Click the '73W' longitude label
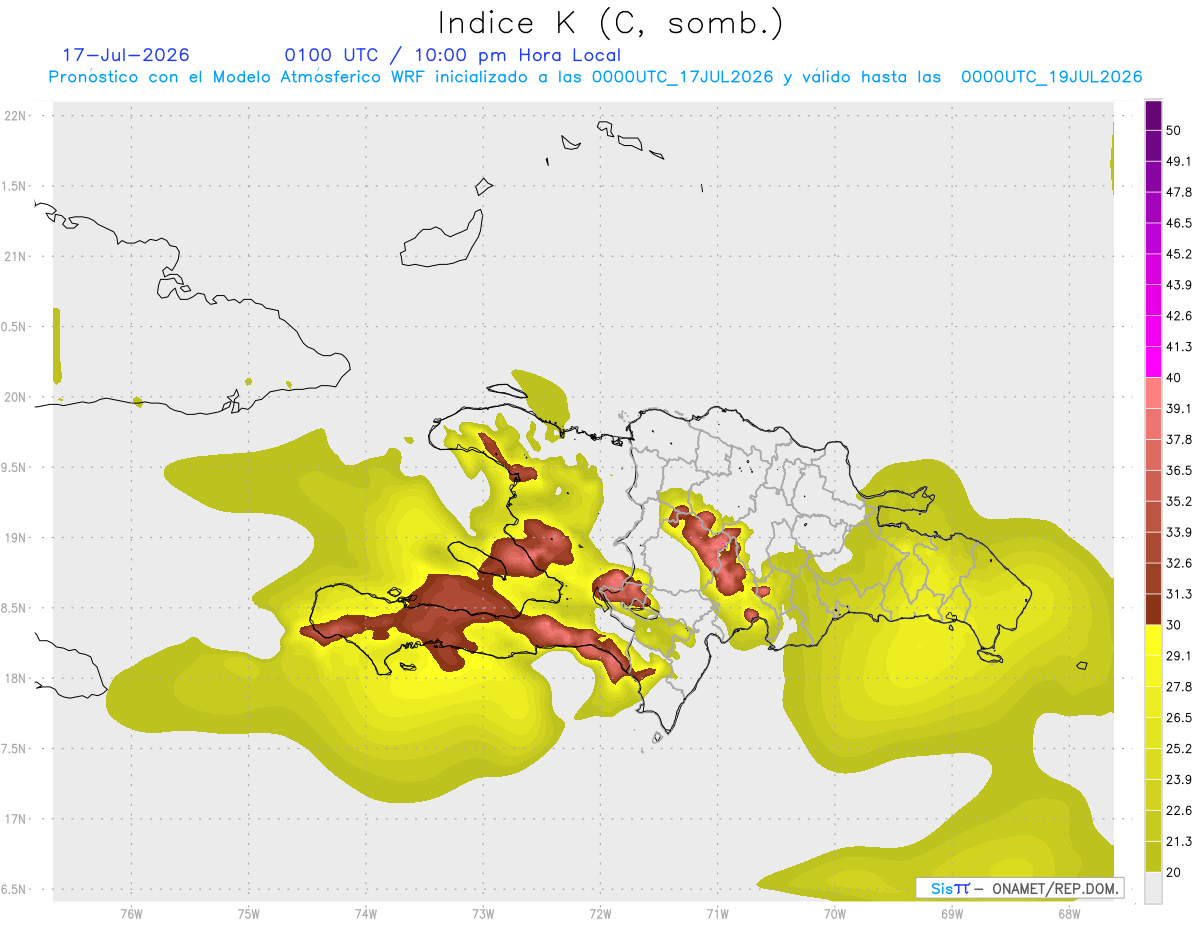 coord(483,913)
